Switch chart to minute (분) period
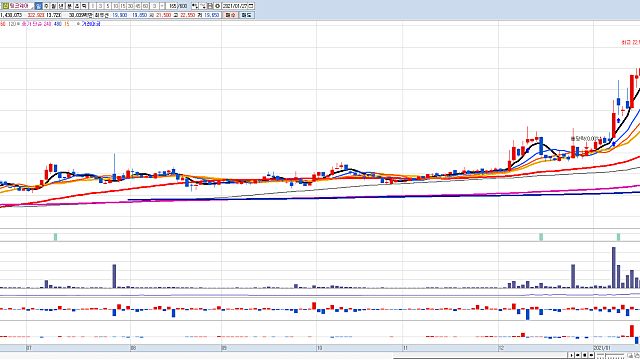Screen dimensions: 640x360 tap(69, 6)
